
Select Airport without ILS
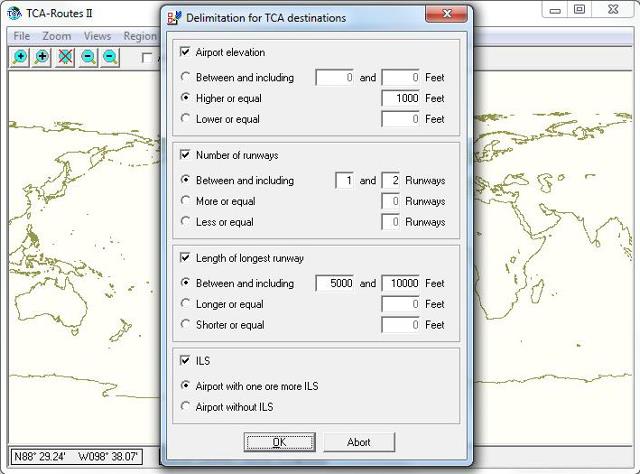pyautogui.click(x=185, y=406)
